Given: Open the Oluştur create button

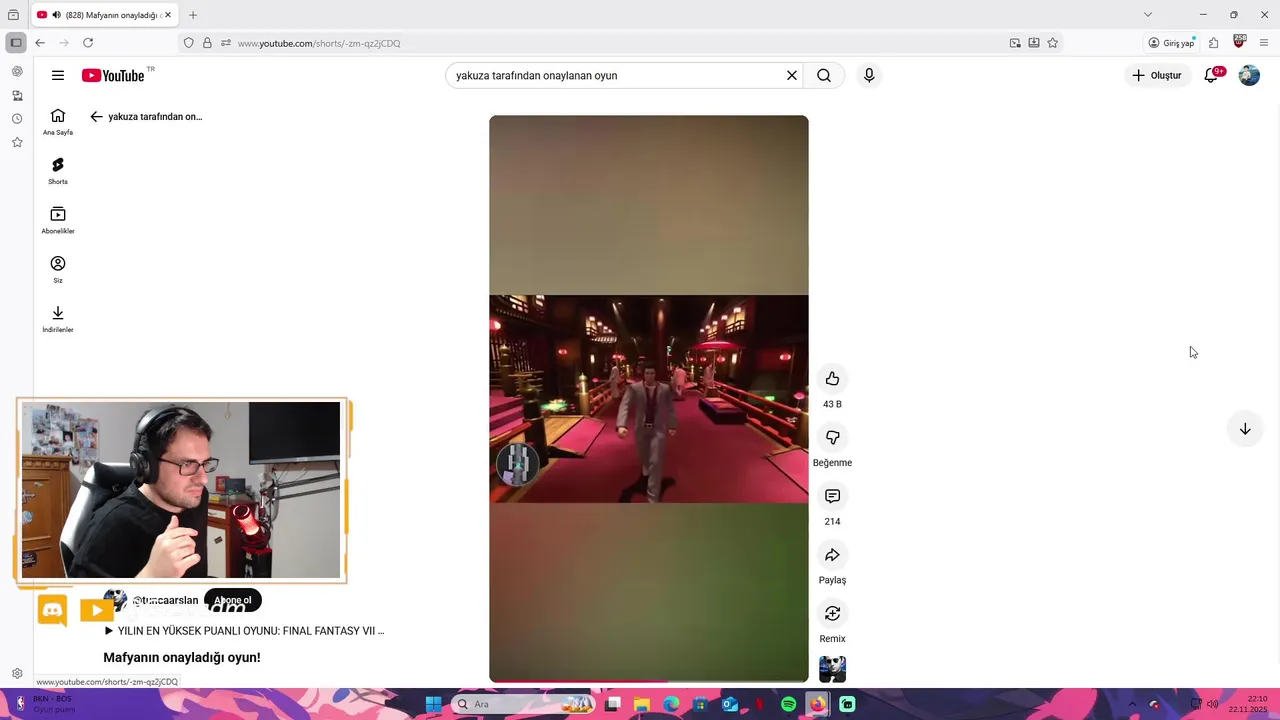Looking at the screenshot, I should [x=1157, y=75].
